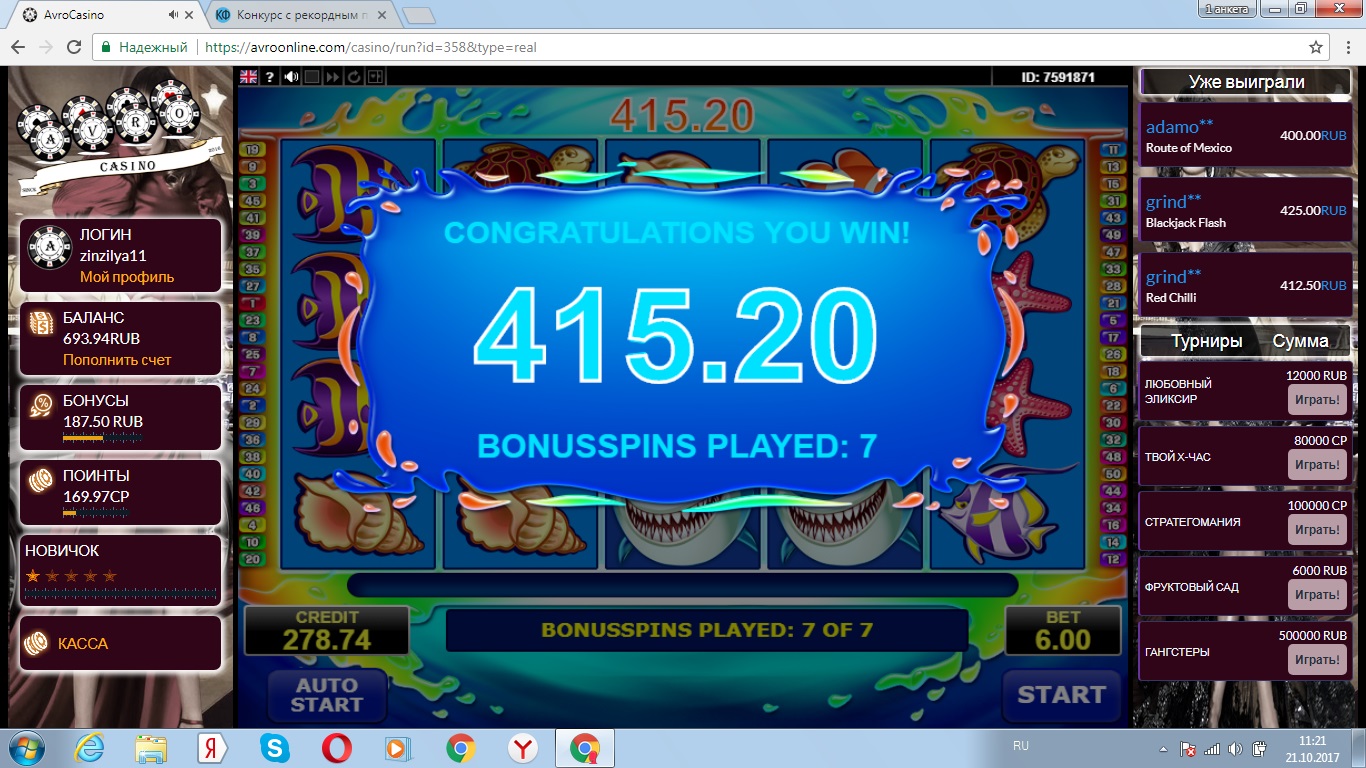1366x768 pixels.
Task: Launch Internet Explorer from the taskbar
Action: tap(91, 748)
